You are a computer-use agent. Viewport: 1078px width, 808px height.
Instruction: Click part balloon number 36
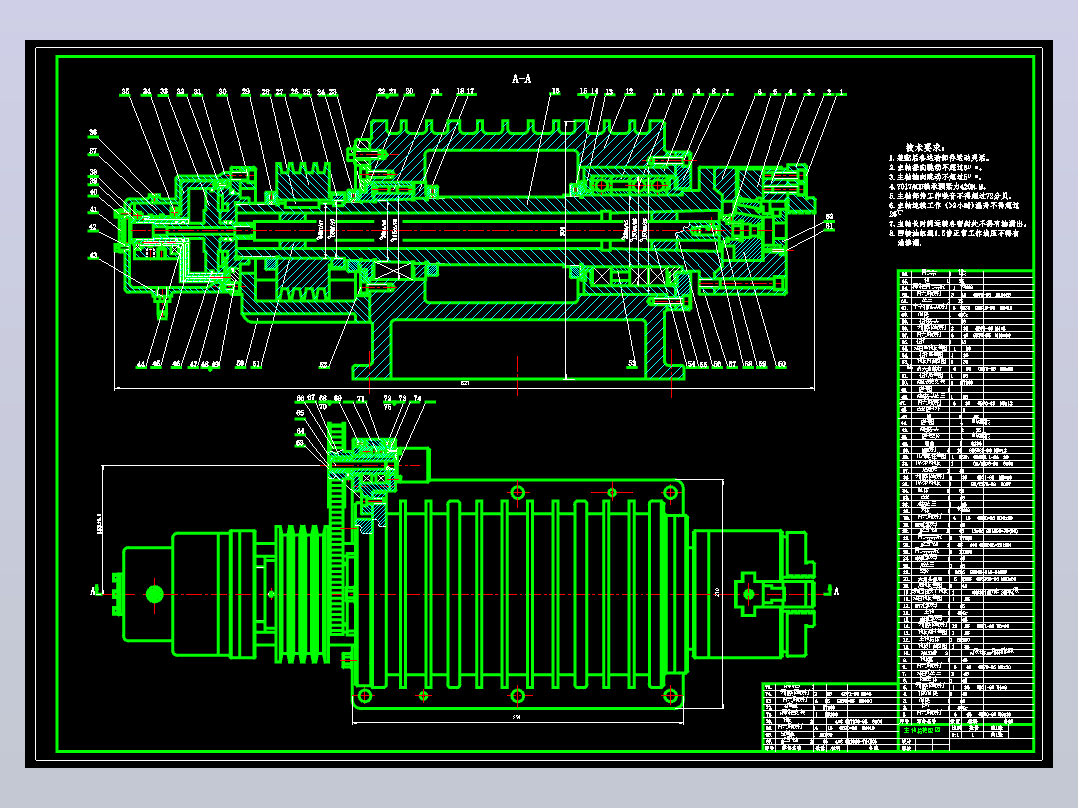click(x=93, y=133)
